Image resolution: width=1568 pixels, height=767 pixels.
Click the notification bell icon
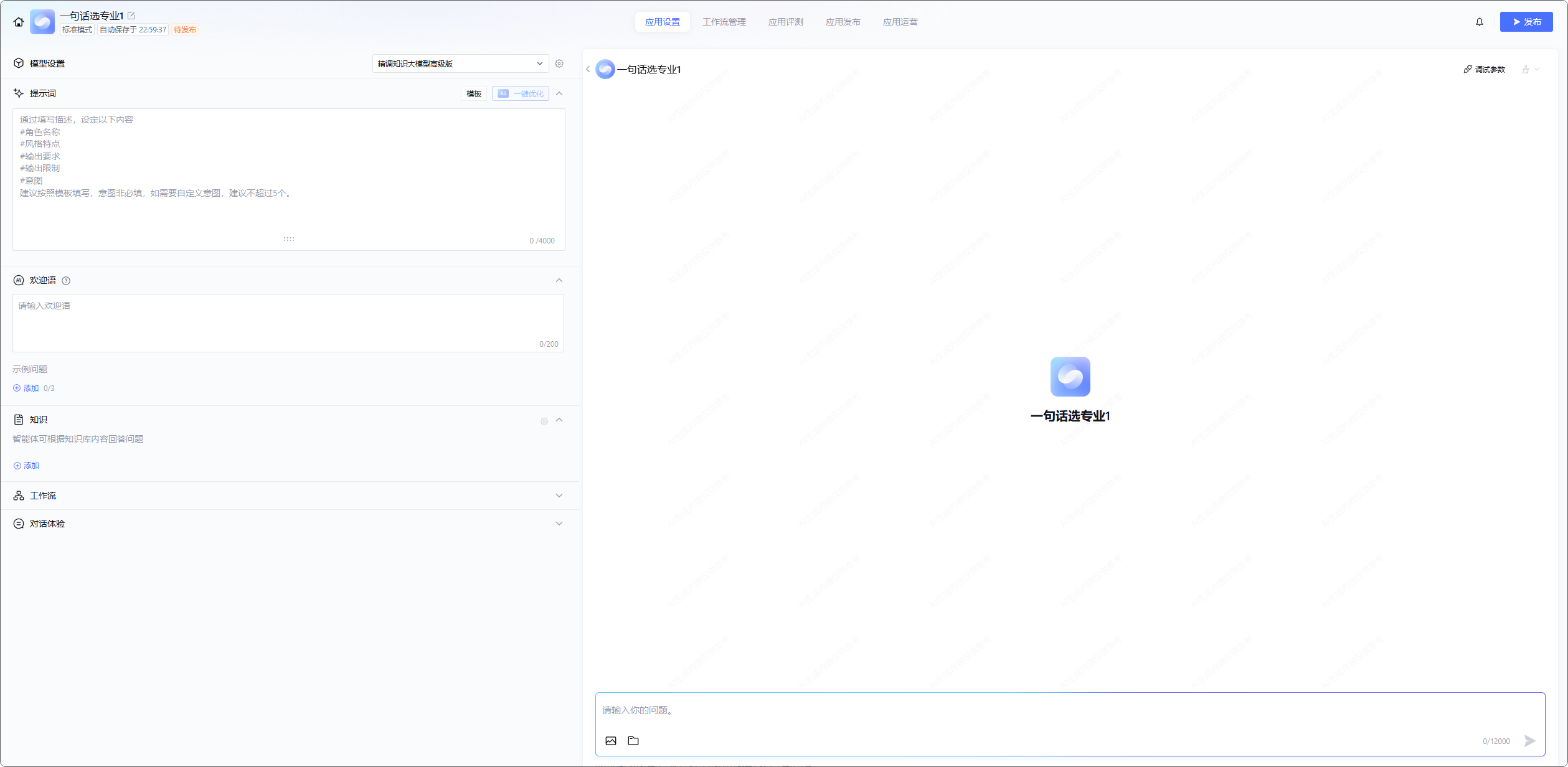[1479, 22]
